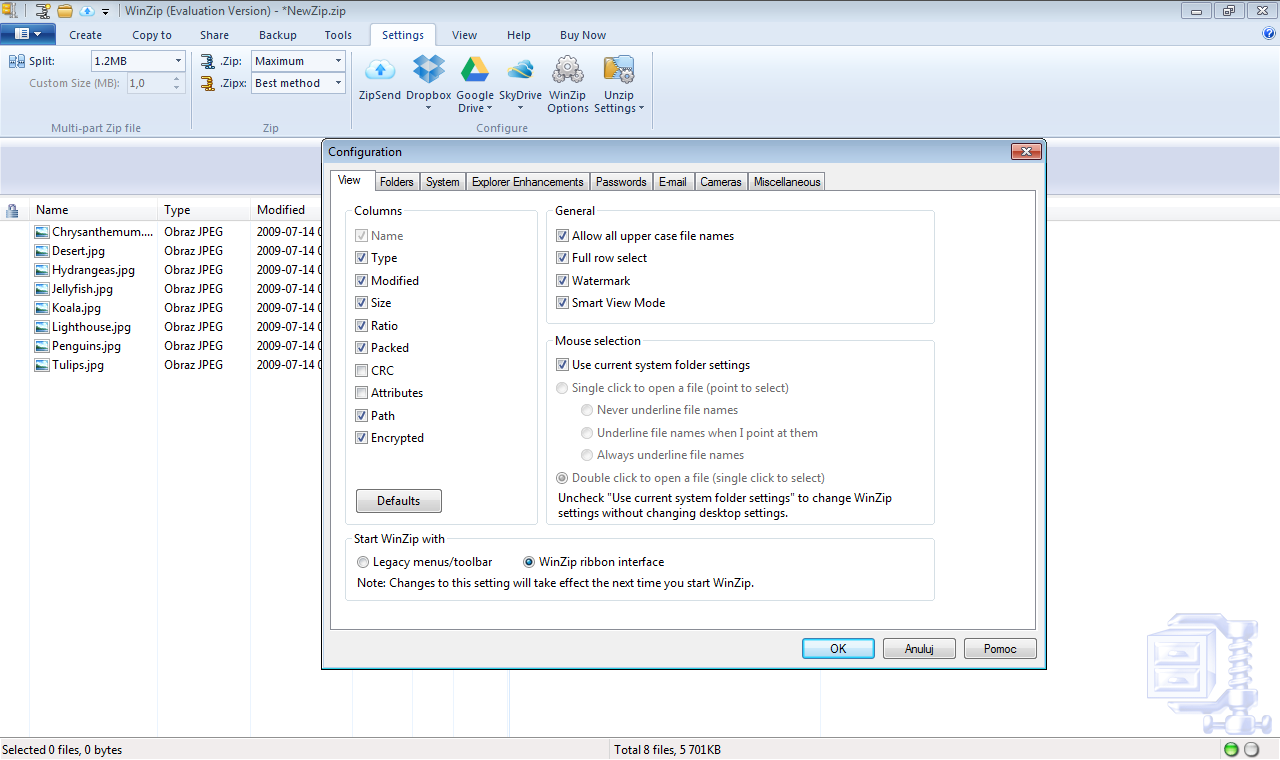This screenshot has height=760, width=1280.
Task: Open the .Zip compression level dropdown
Action: click(337, 61)
